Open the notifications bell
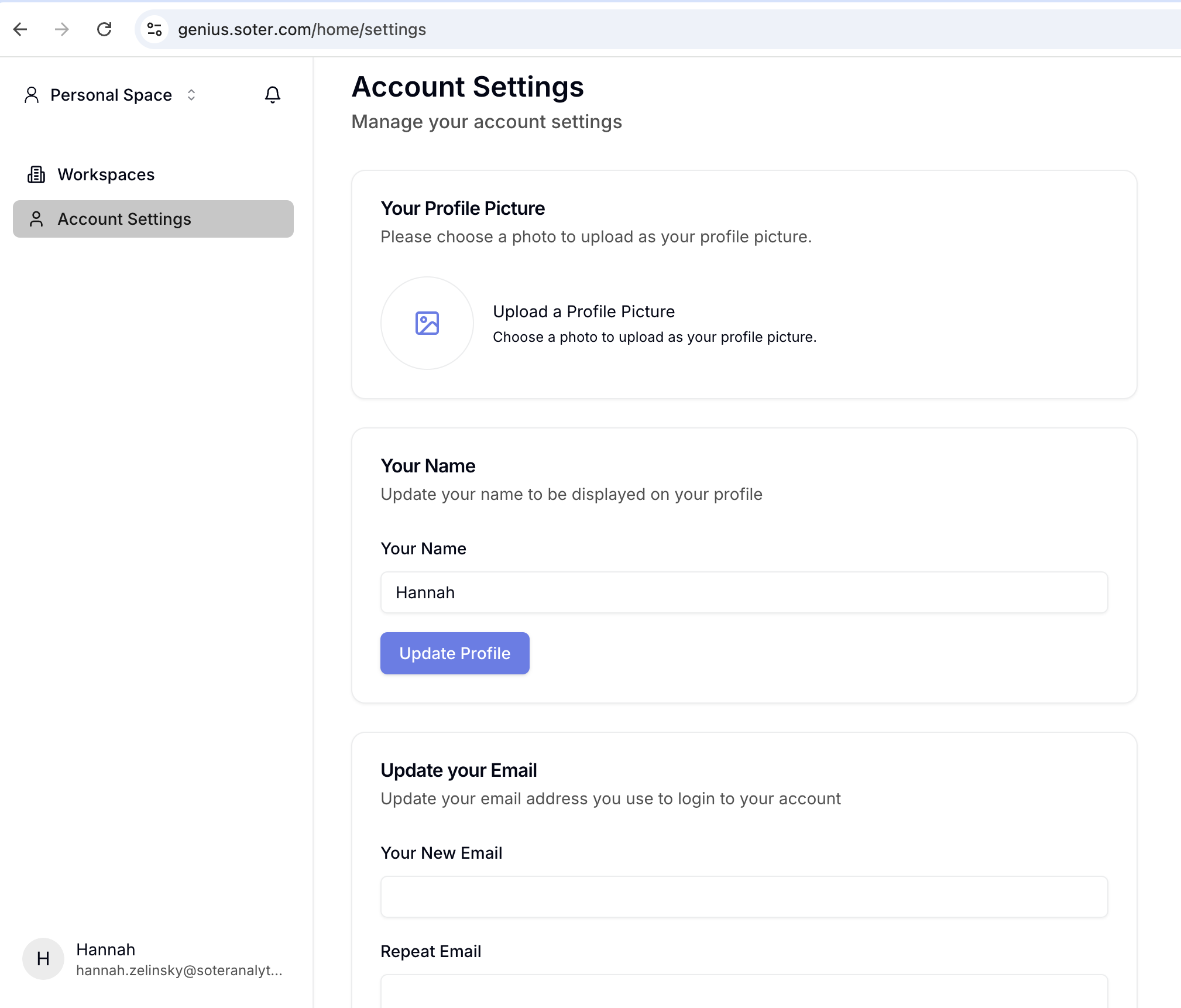This screenshot has height=1008, width=1181. pyautogui.click(x=273, y=95)
